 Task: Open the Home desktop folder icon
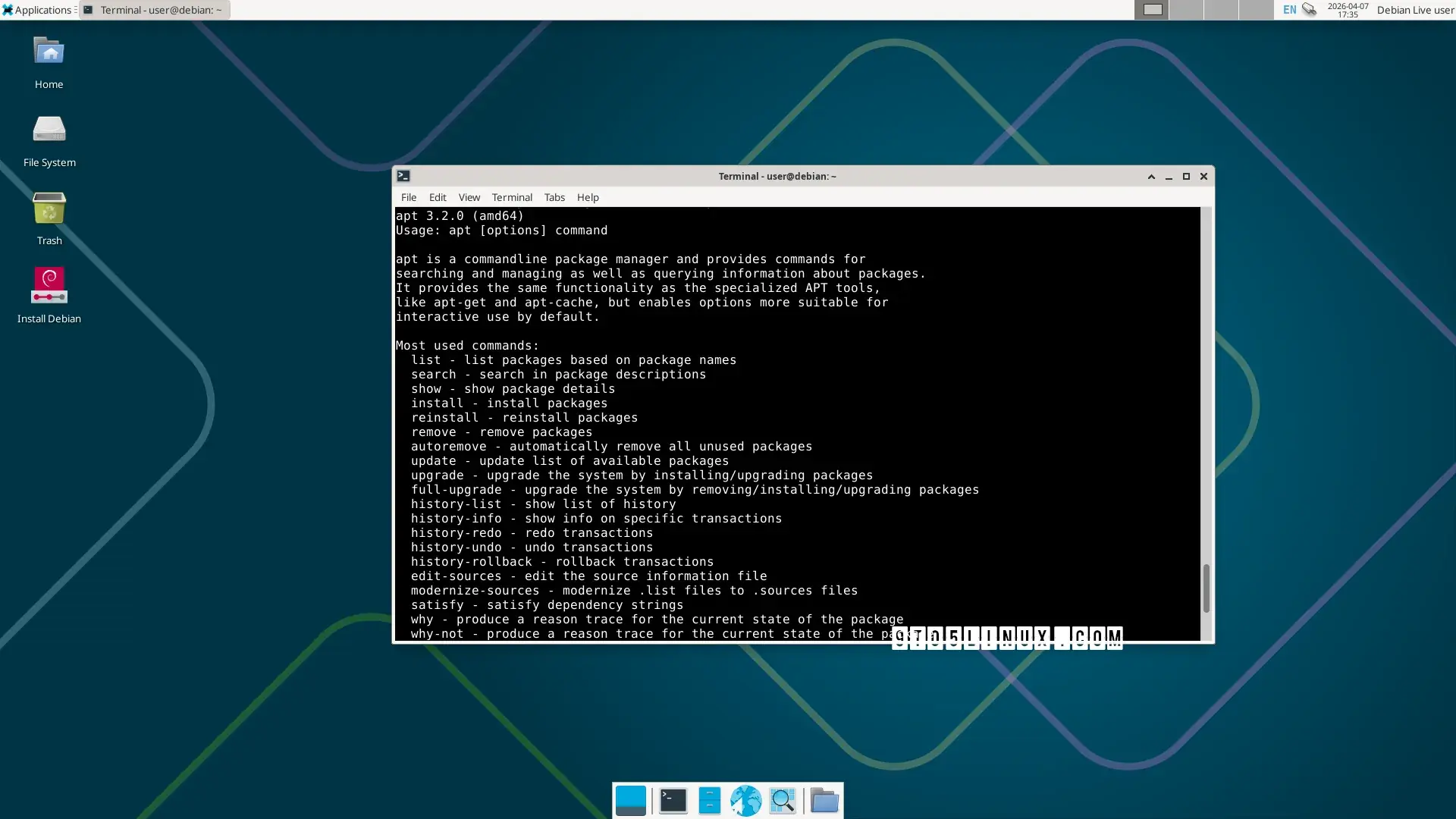click(49, 53)
